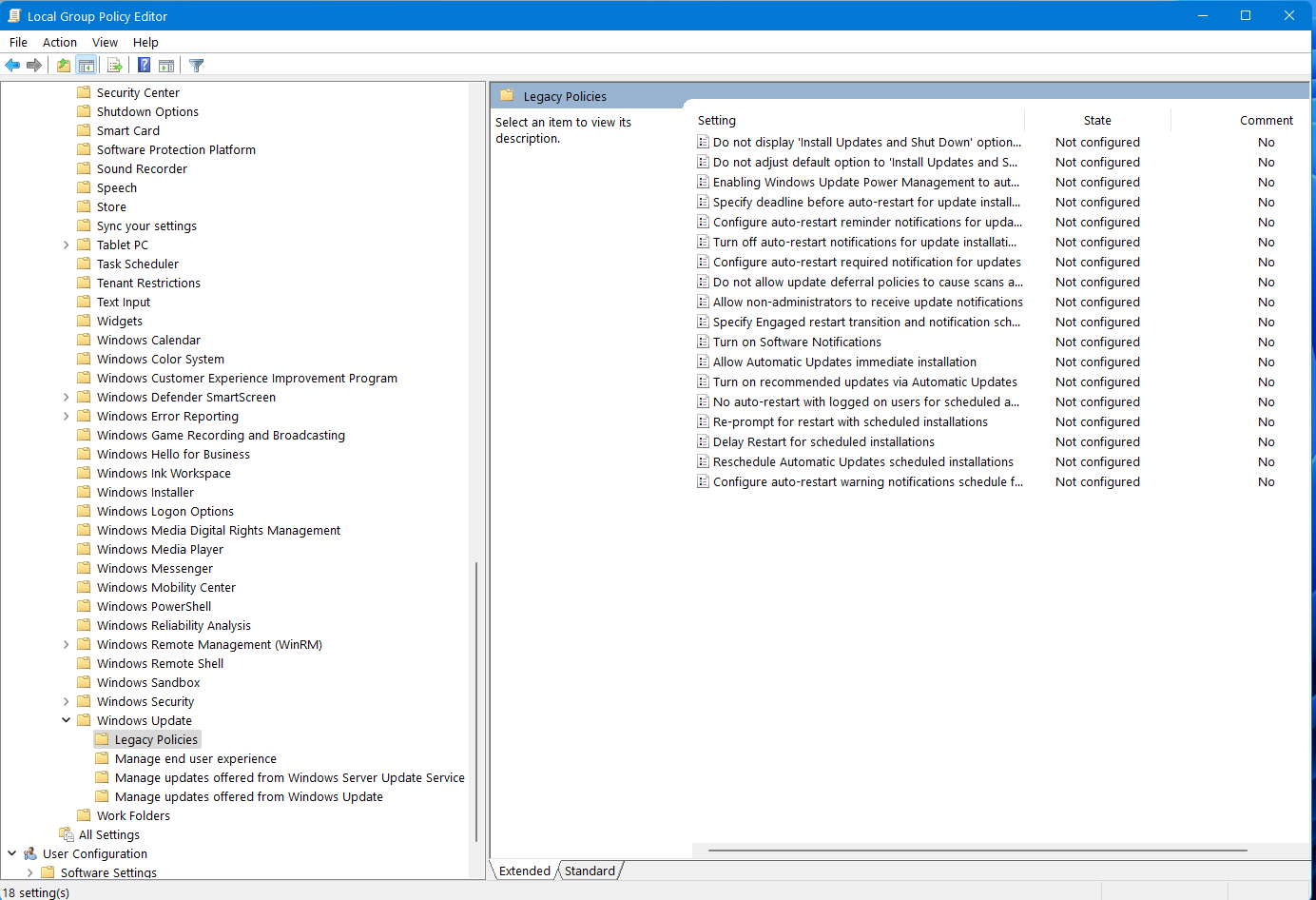Collapse the User Configuration node
Viewport: 1316px width, 900px height.
(11, 853)
